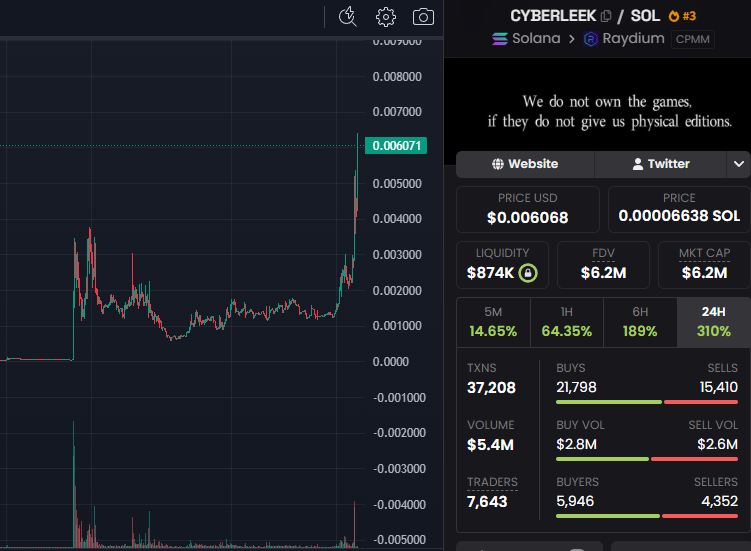Click the BUYS count 21,798
Viewport: 751px width, 551px height.
pyautogui.click(x=576, y=387)
